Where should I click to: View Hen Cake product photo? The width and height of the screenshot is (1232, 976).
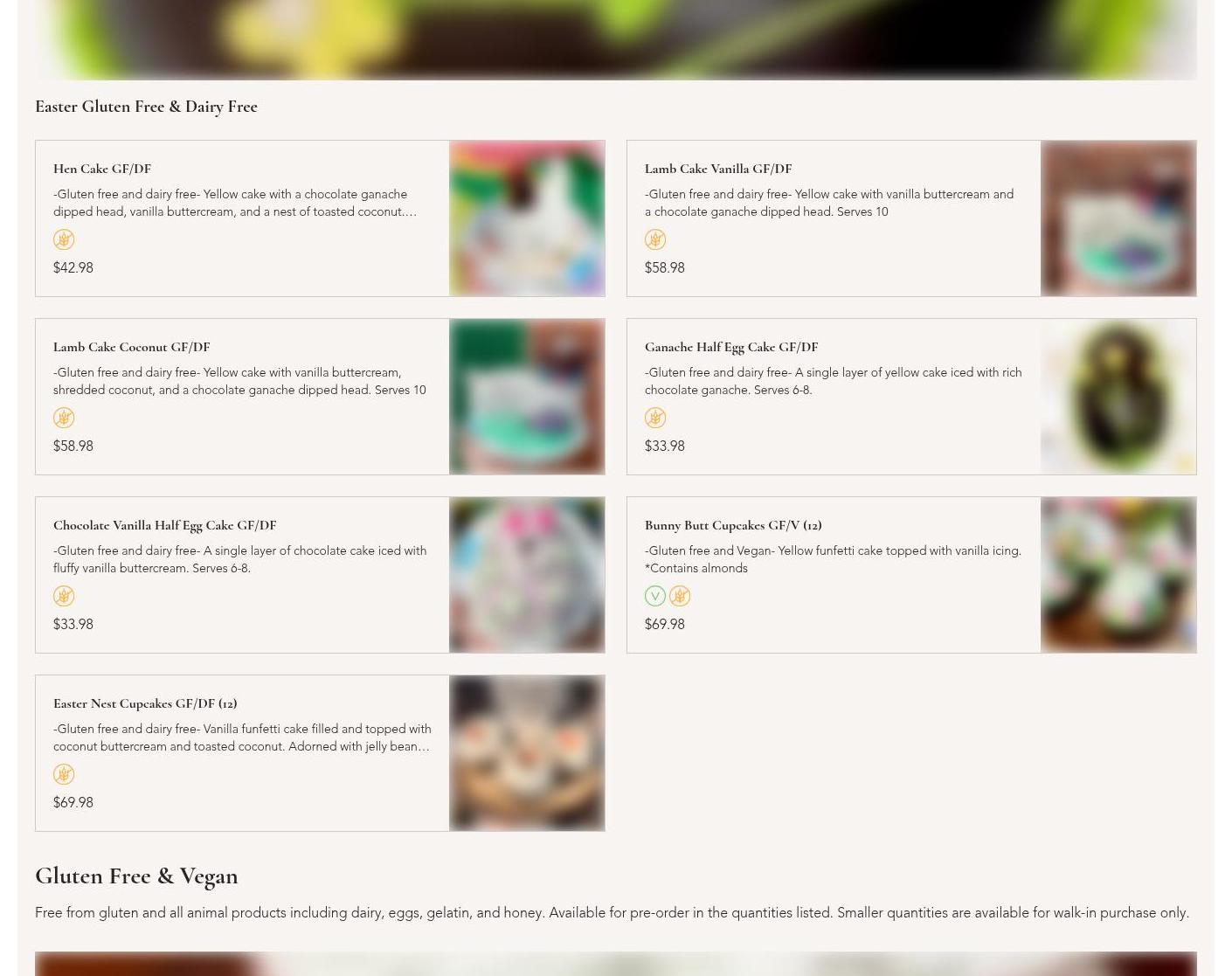pos(527,218)
